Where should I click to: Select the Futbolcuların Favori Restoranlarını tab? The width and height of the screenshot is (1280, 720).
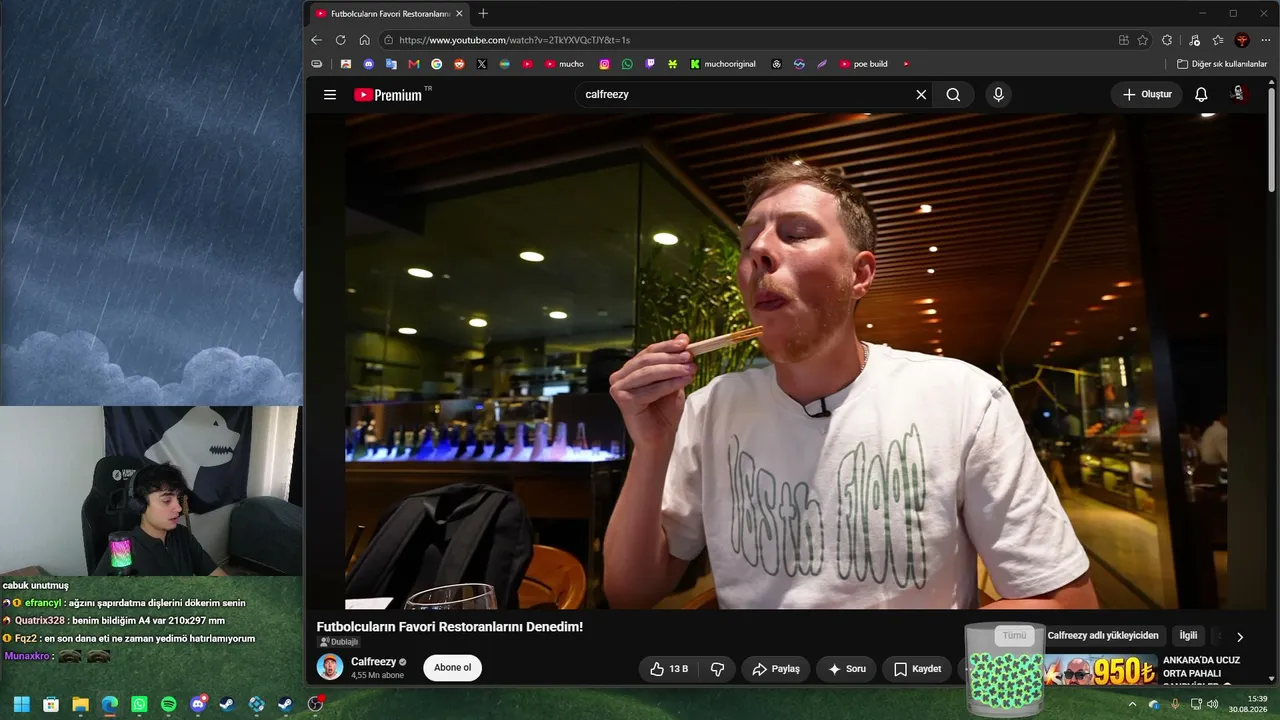(x=390, y=14)
